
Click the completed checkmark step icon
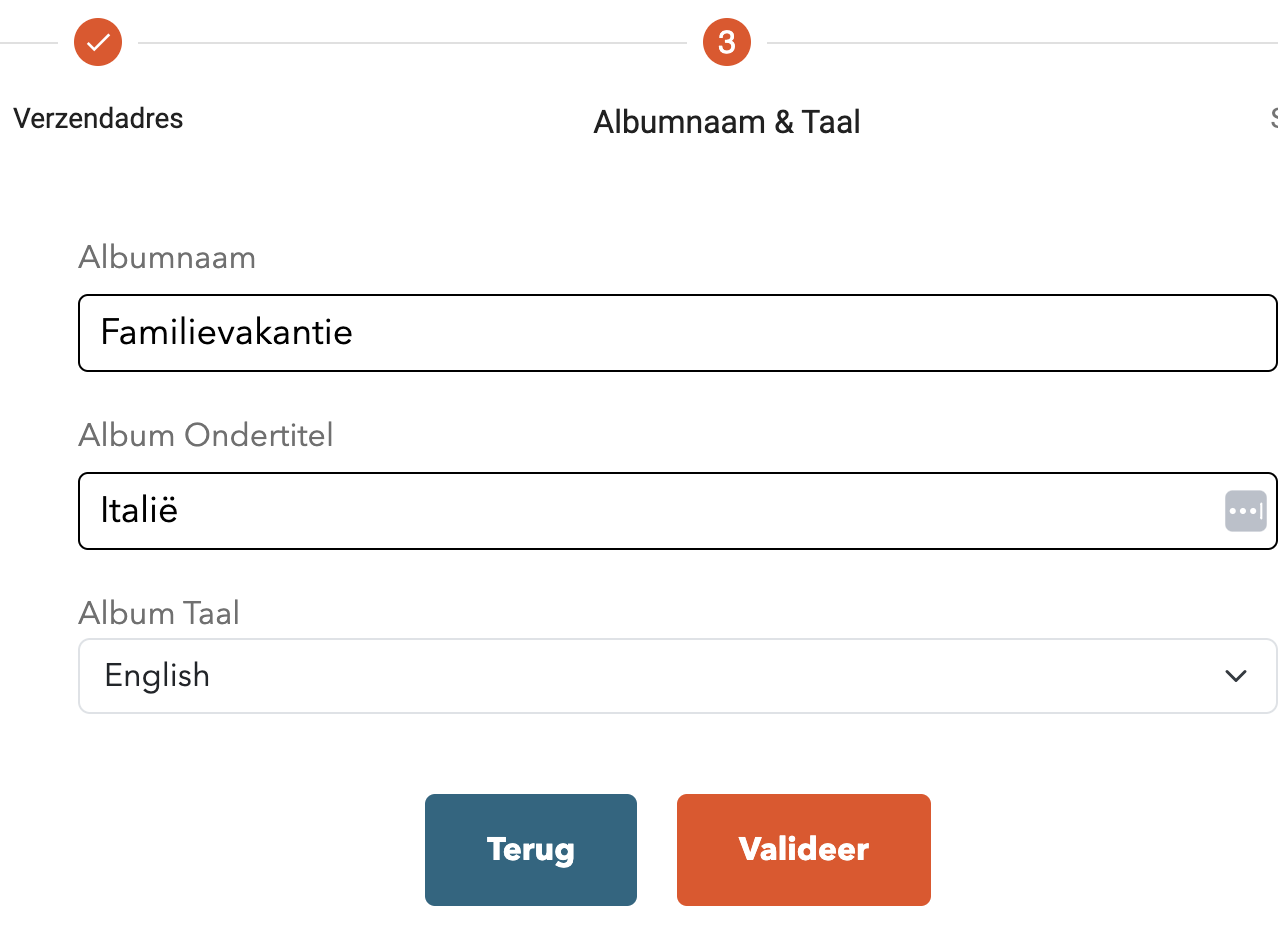tap(98, 42)
